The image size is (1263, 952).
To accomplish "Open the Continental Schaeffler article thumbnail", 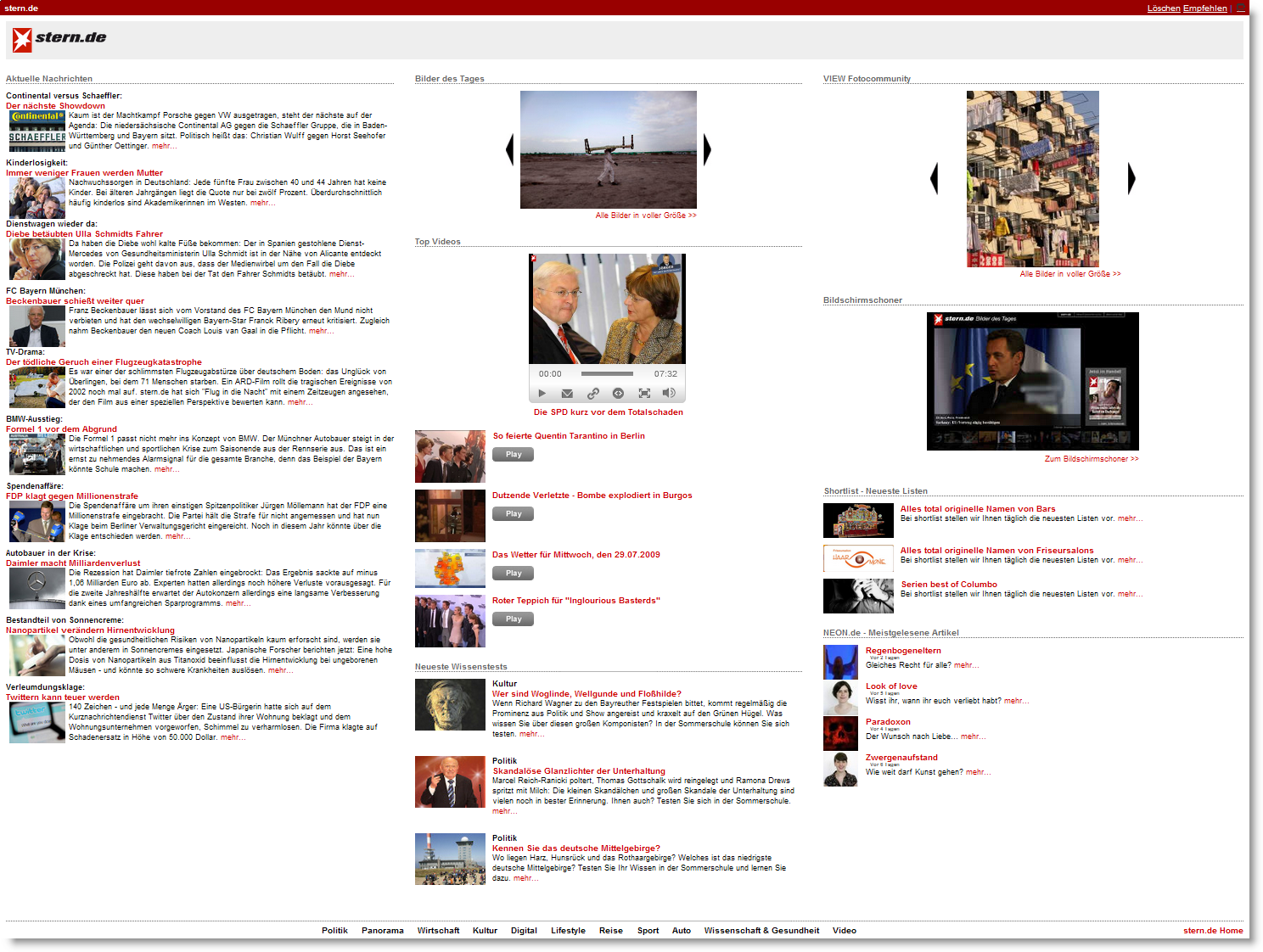I will coord(37,131).
